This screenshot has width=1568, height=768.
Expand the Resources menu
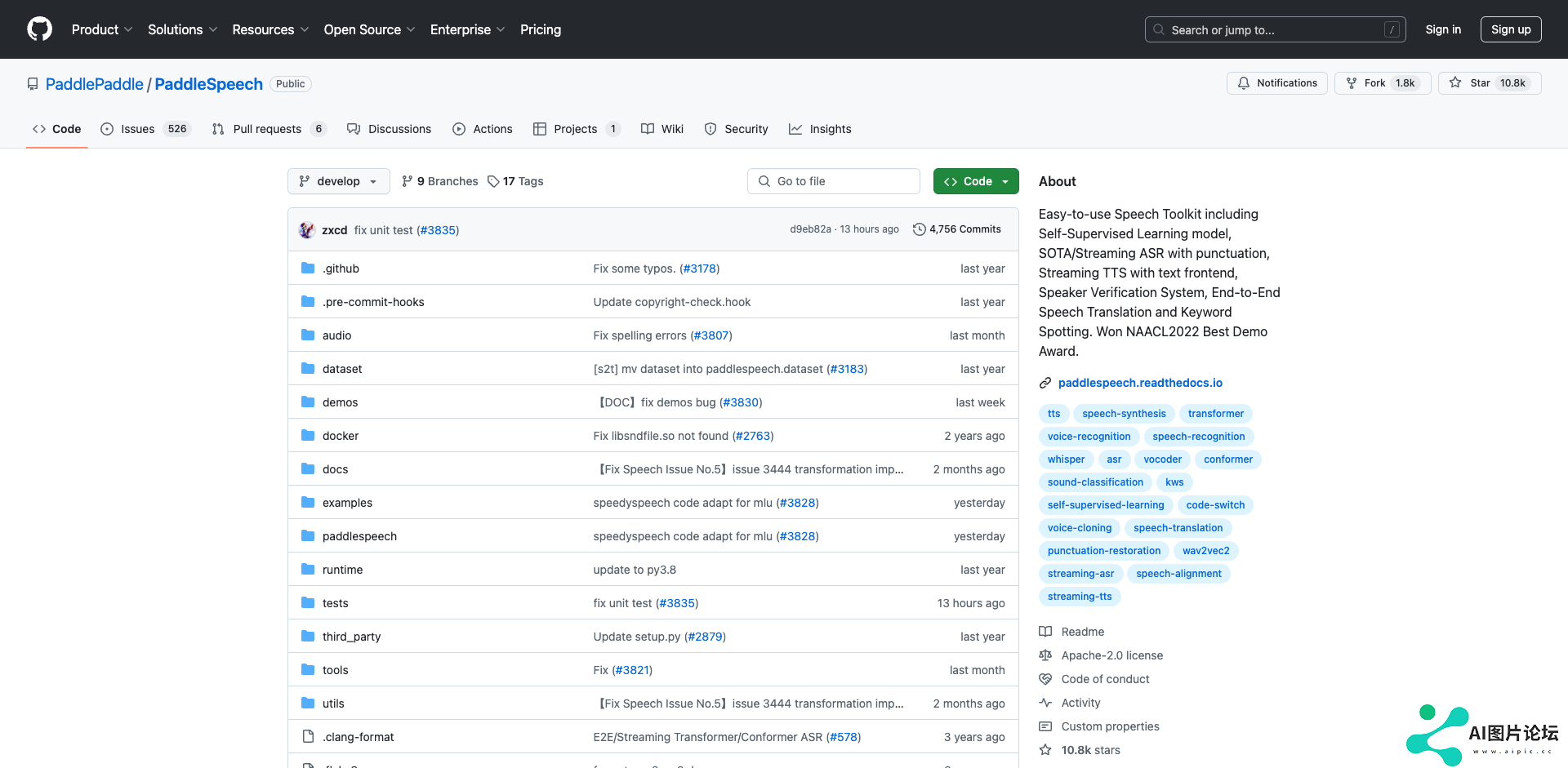(270, 29)
